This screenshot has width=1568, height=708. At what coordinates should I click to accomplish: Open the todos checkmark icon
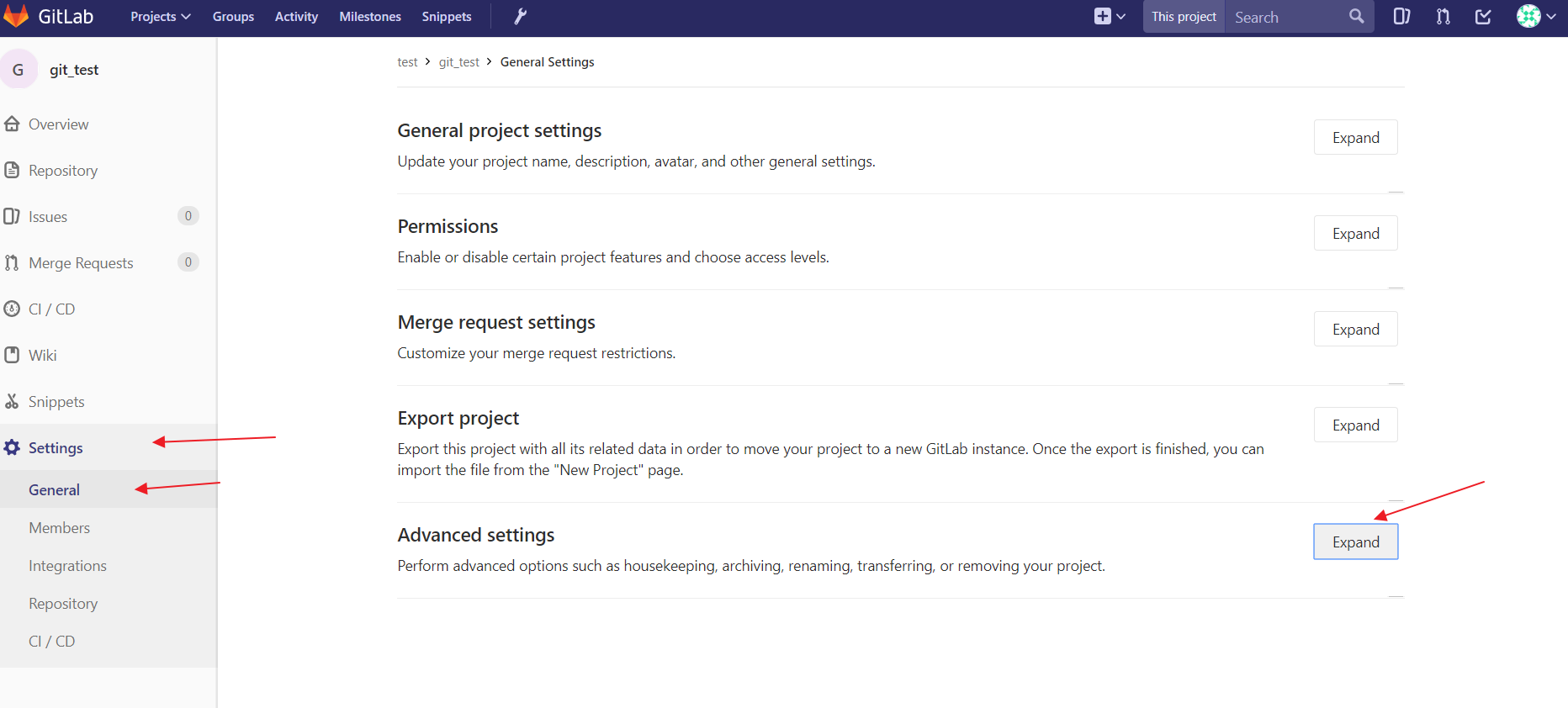(1483, 16)
